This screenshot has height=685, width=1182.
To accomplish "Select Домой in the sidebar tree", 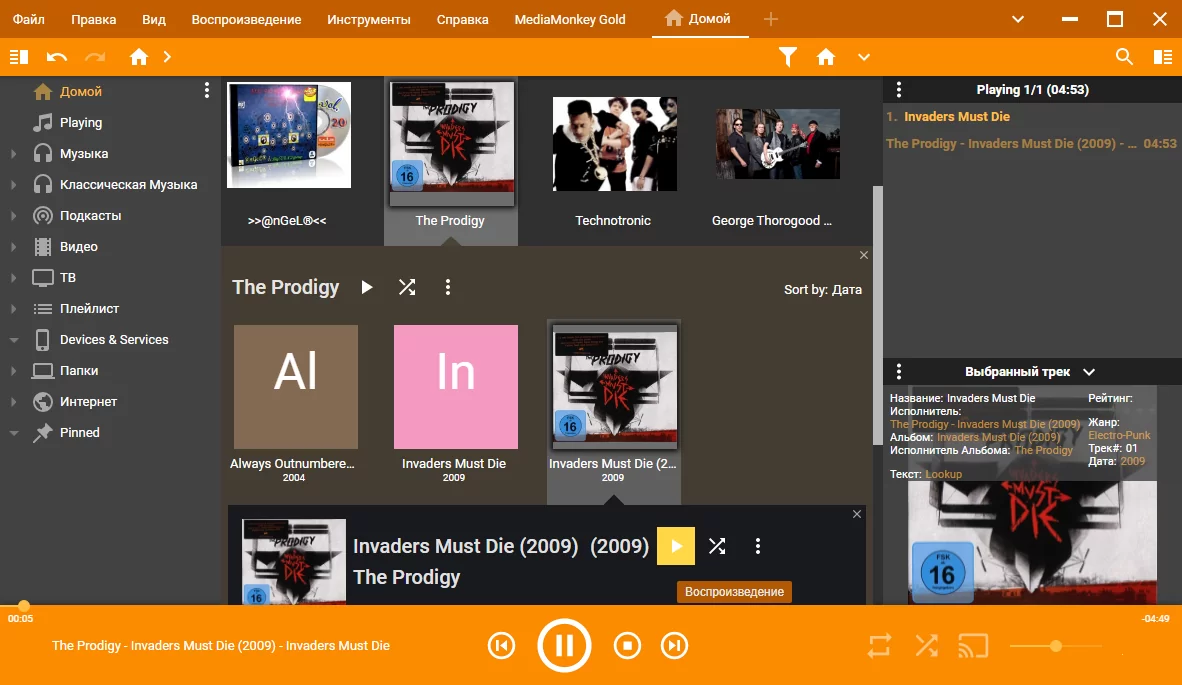I will tap(81, 91).
